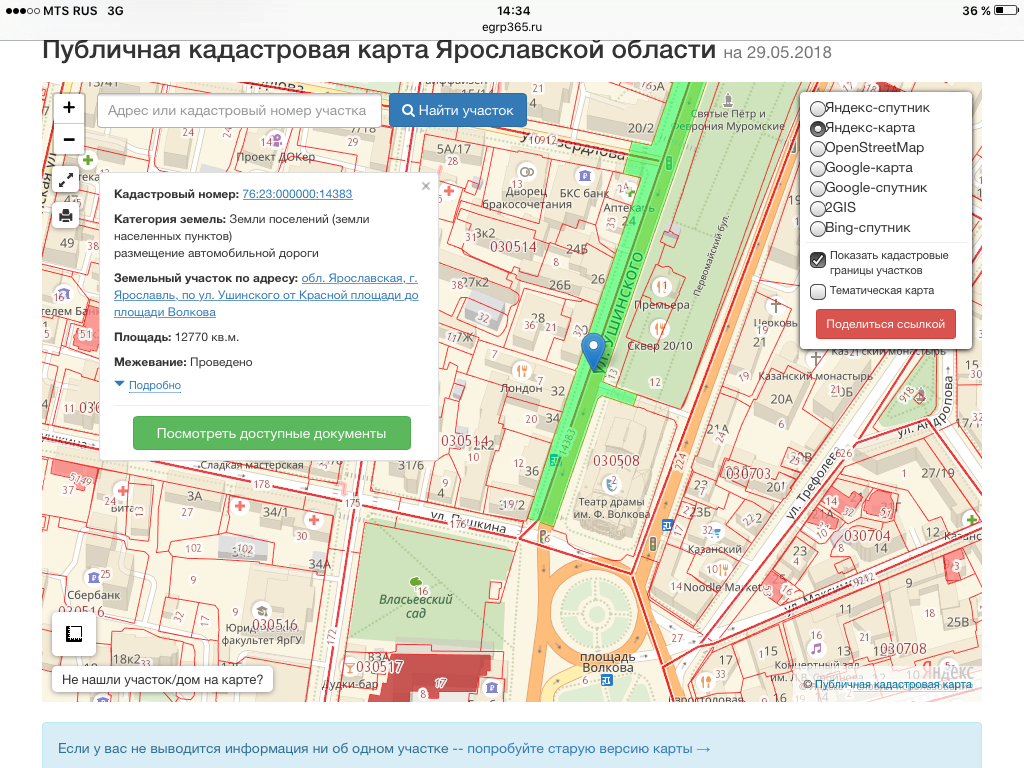Click Поделиться ссылкой red button
Image resolution: width=1024 pixels, height=768 pixels.
886,324
